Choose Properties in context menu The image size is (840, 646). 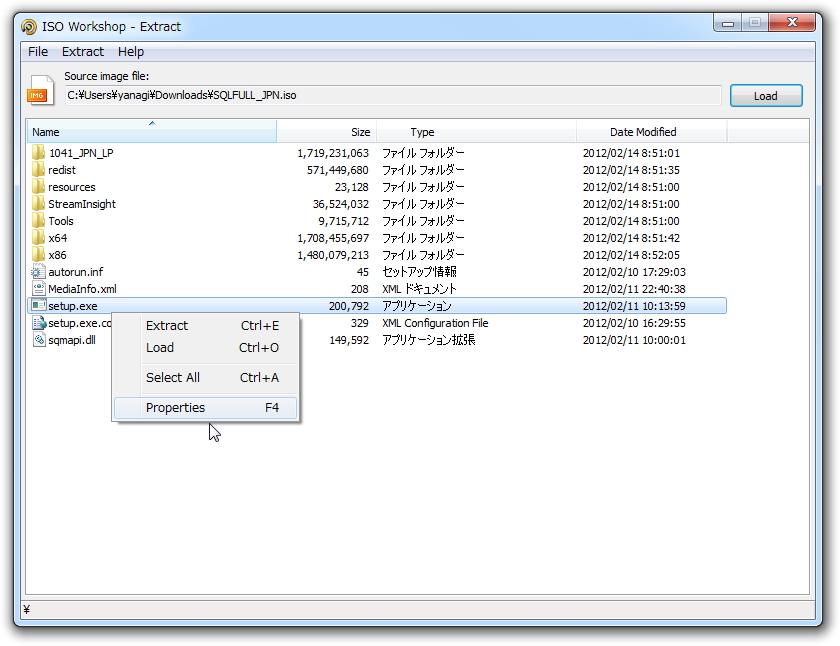click(206, 408)
